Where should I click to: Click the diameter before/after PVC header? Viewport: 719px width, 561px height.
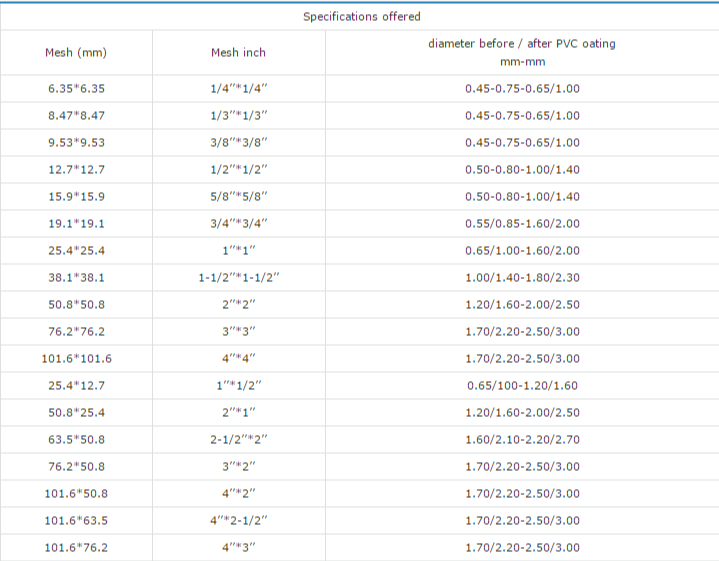[x=521, y=52]
